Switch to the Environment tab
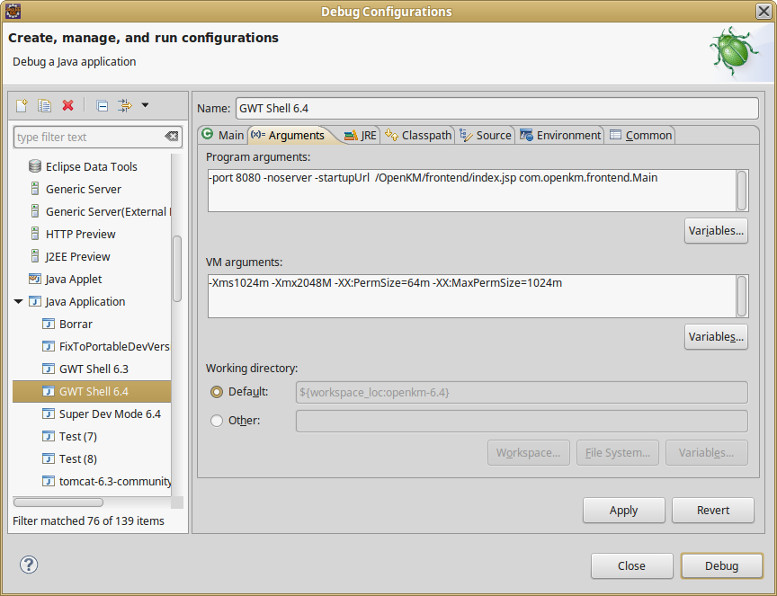The image size is (777, 596). [560, 135]
